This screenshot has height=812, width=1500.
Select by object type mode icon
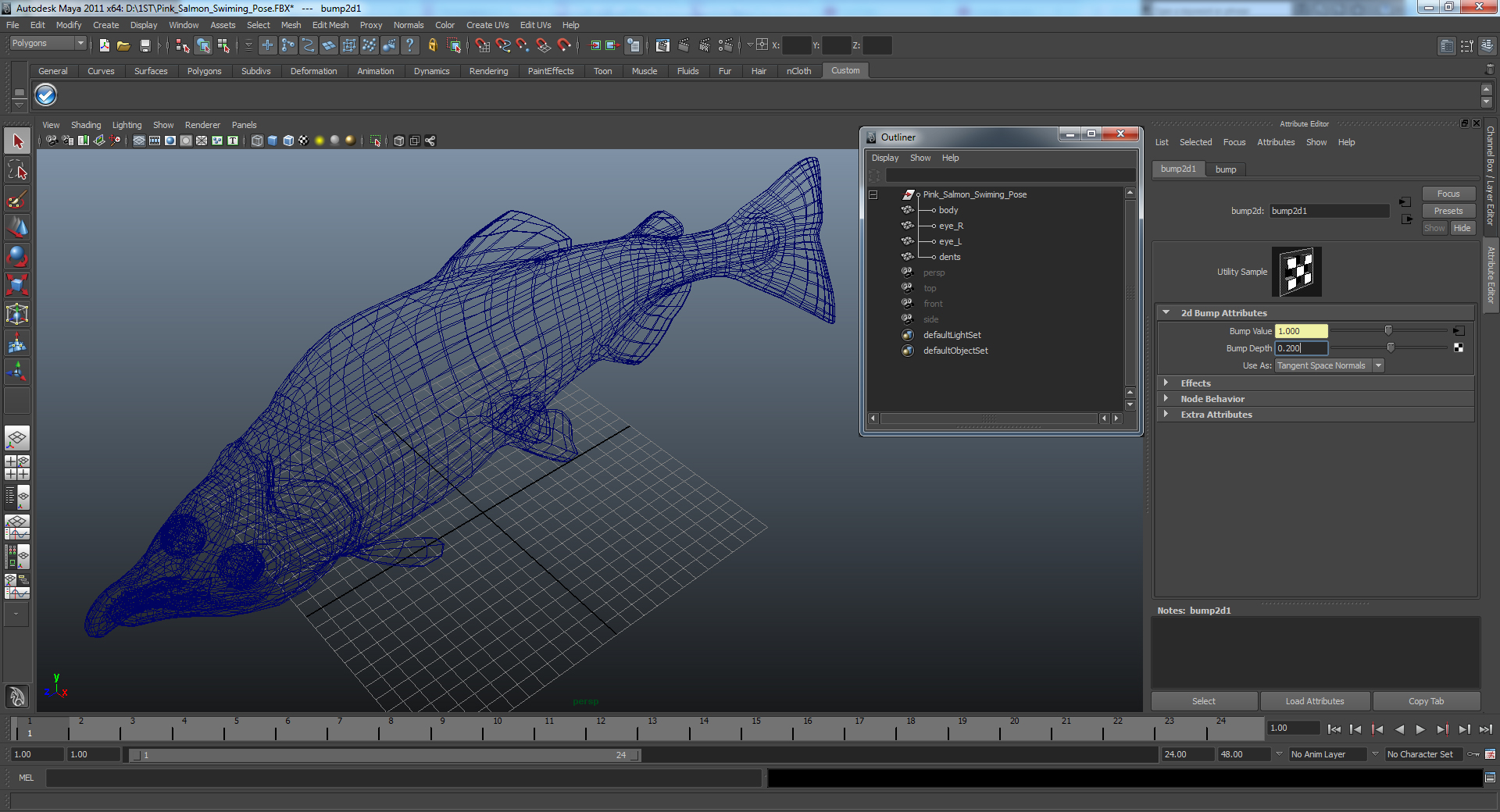203,45
